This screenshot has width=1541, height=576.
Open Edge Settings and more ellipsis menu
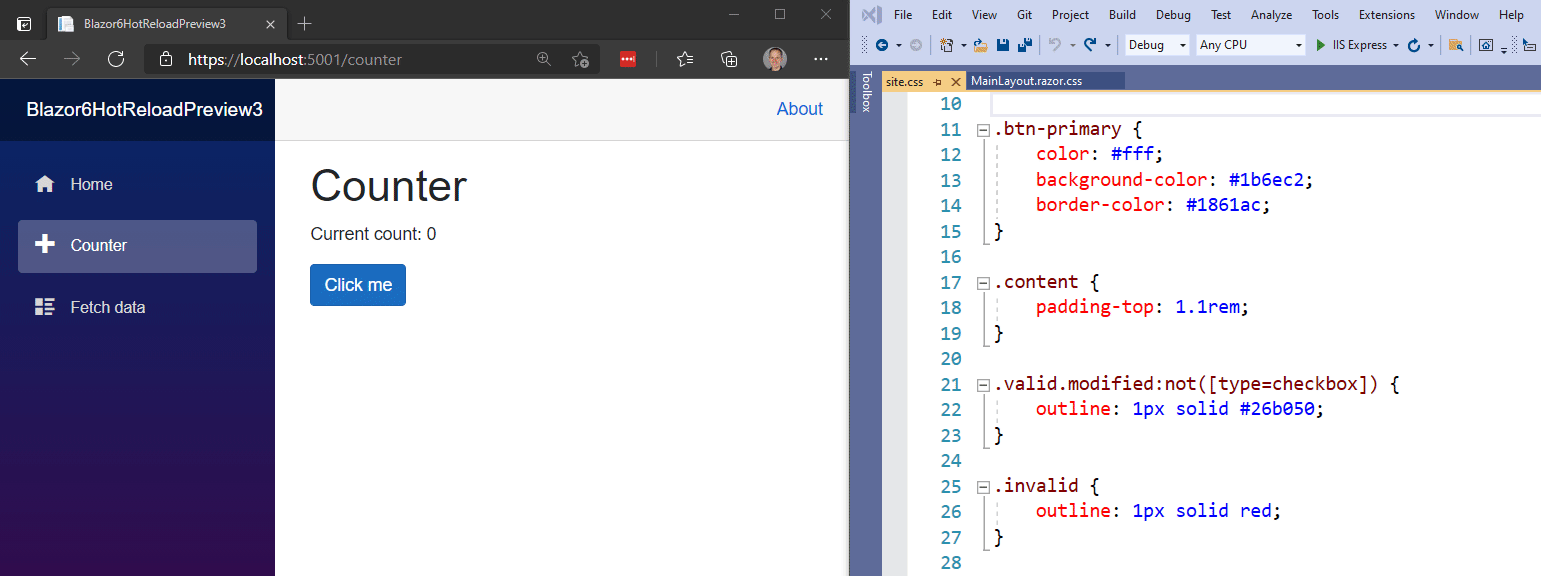click(x=821, y=60)
